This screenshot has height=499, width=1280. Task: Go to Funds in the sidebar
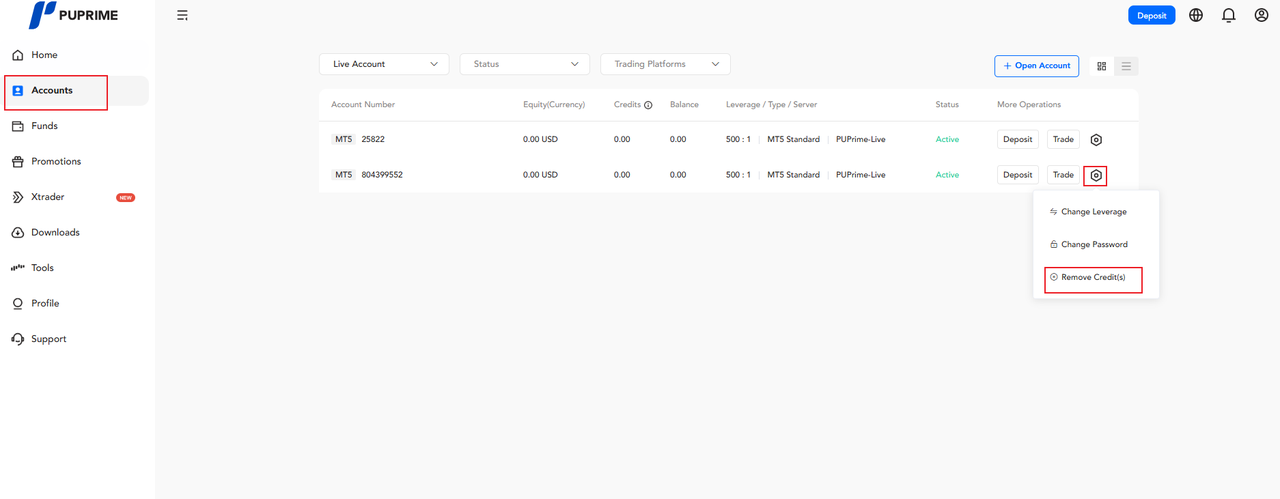(44, 126)
